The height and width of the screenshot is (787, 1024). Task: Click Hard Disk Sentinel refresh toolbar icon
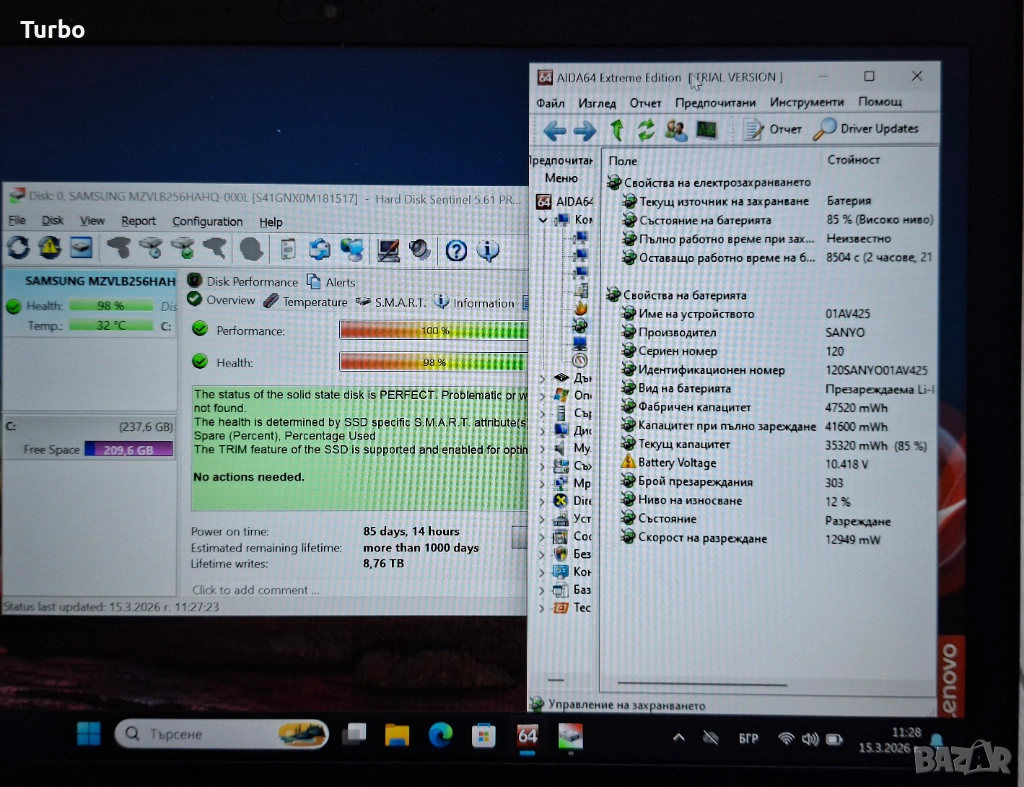18,248
